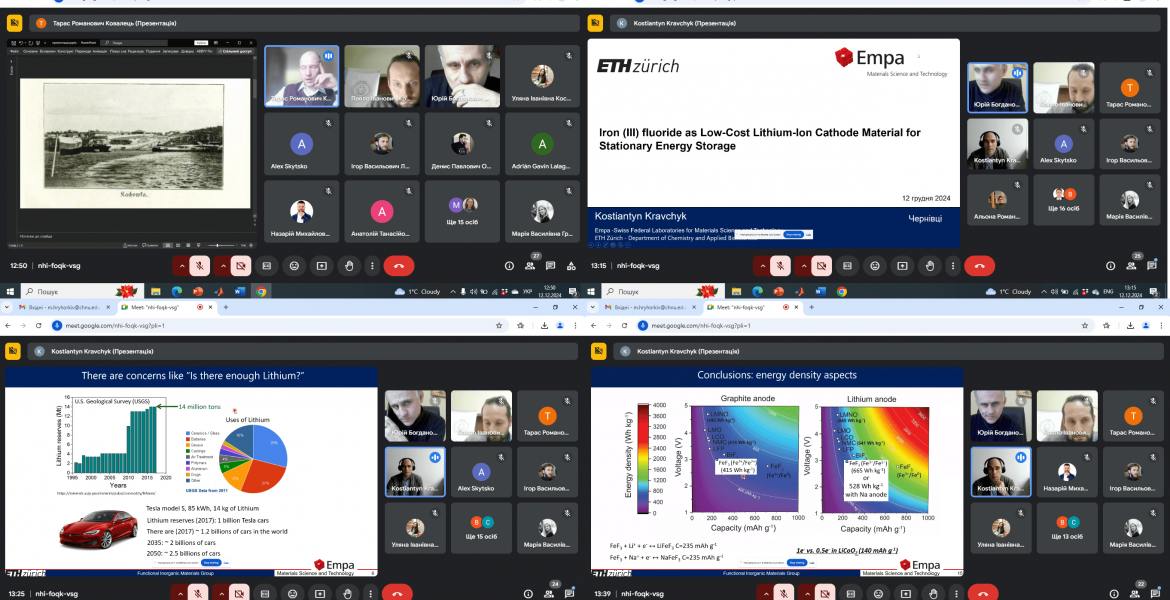
Task: Expand audio settings arrow in 13:15 call
Action: point(763,266)
